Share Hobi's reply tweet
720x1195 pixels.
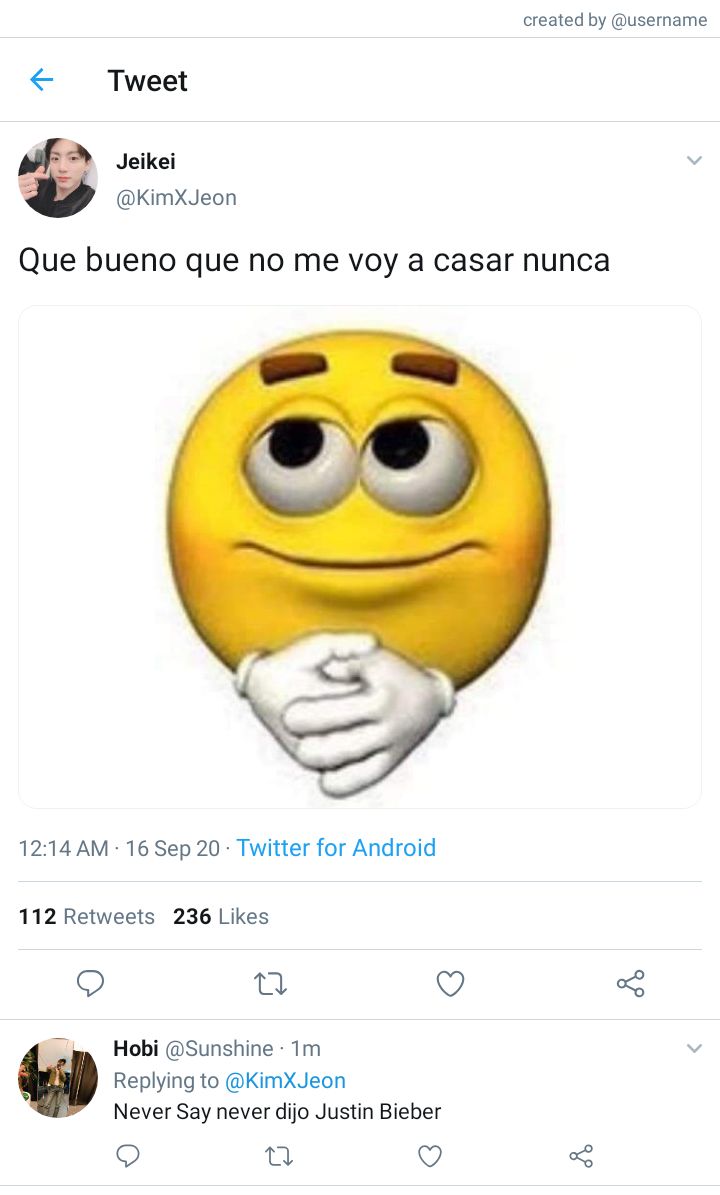[x=581, y=1156]
